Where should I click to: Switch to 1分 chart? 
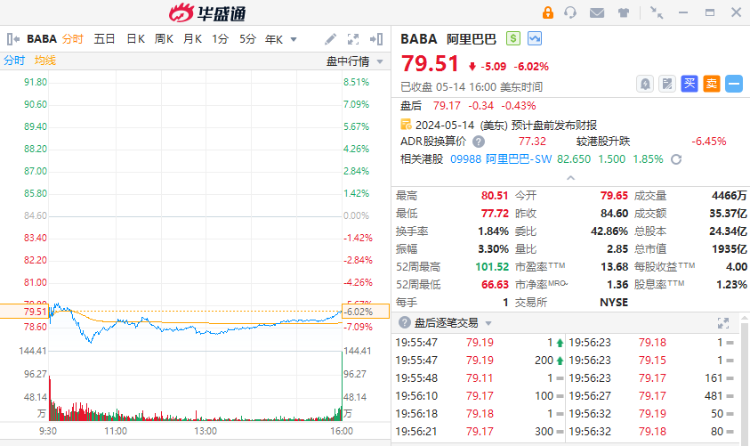tap(221, 39)
